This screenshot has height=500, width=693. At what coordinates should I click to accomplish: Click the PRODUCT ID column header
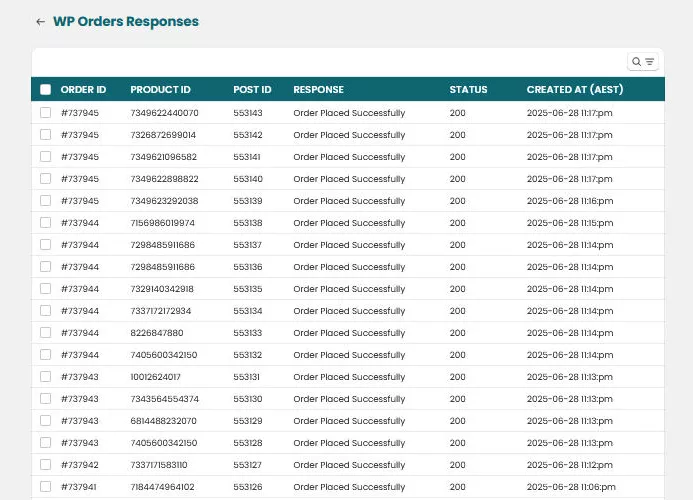160,90
